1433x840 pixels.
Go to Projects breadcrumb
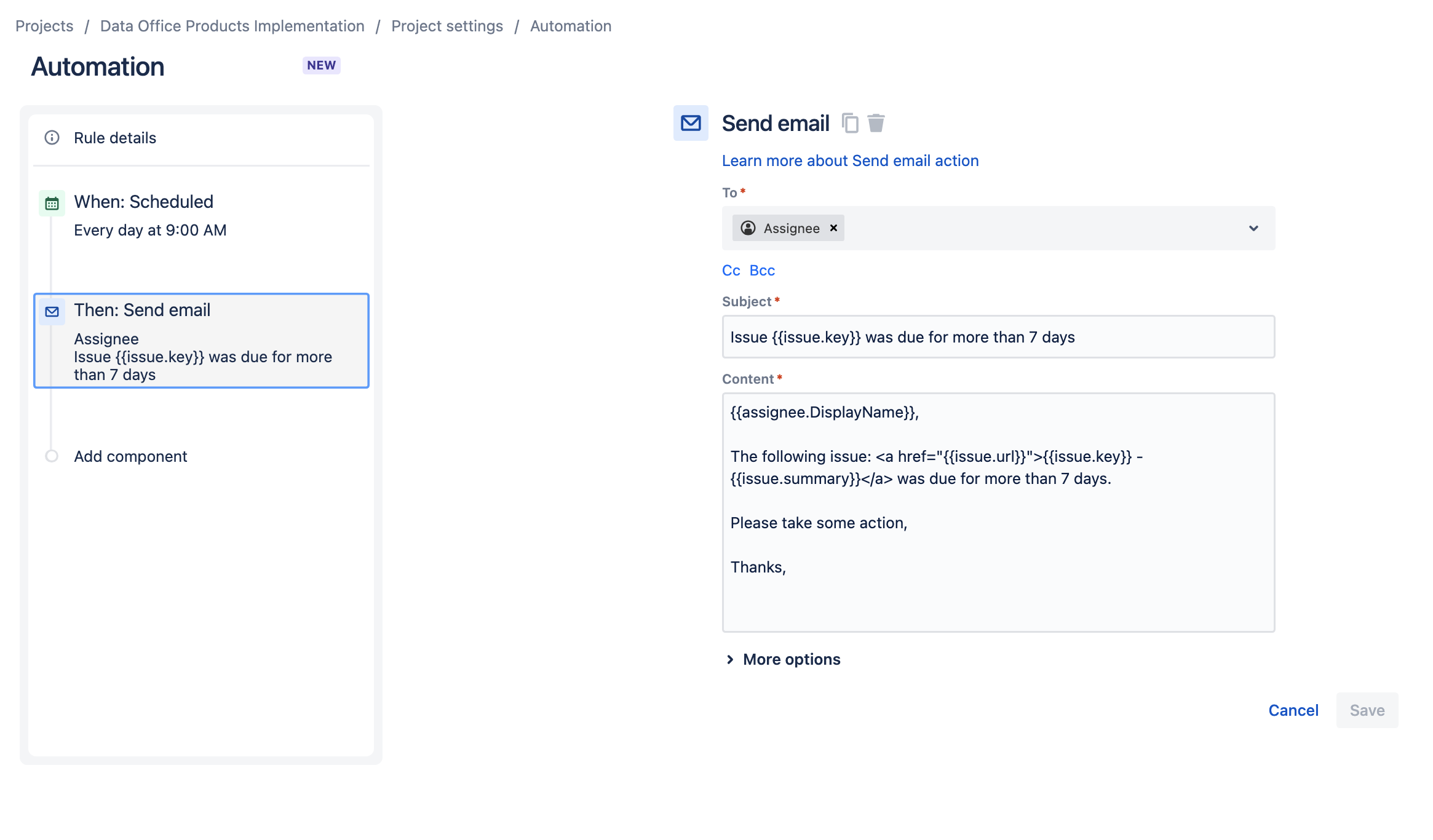coord(44,26)
